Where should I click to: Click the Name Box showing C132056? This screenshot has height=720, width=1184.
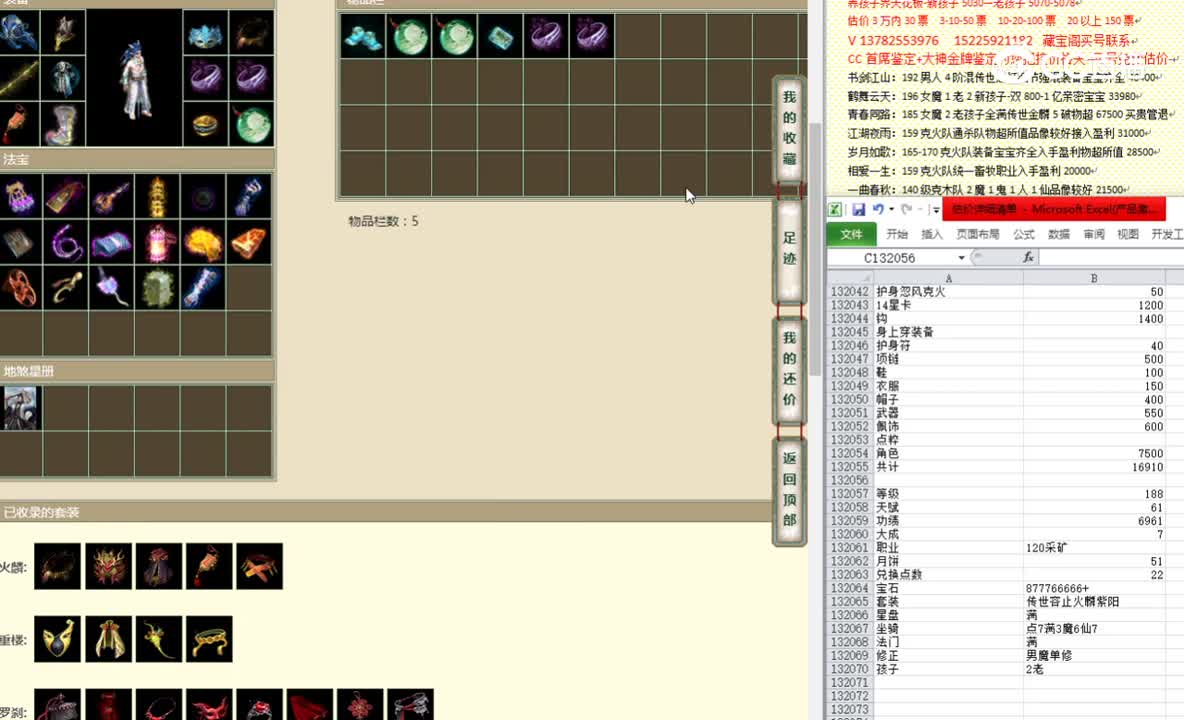[x=891, y=258]
